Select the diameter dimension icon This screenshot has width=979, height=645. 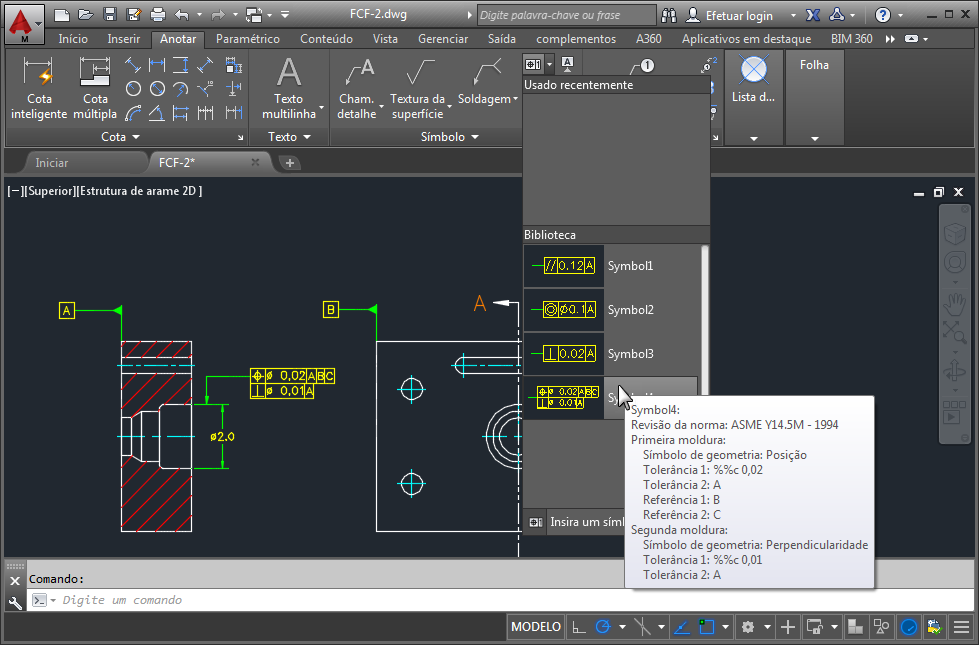157,89
